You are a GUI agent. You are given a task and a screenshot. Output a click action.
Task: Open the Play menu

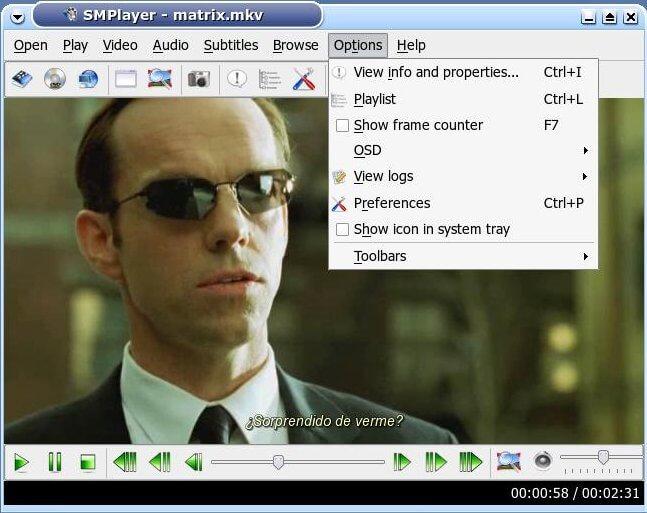tap(75, 45)
